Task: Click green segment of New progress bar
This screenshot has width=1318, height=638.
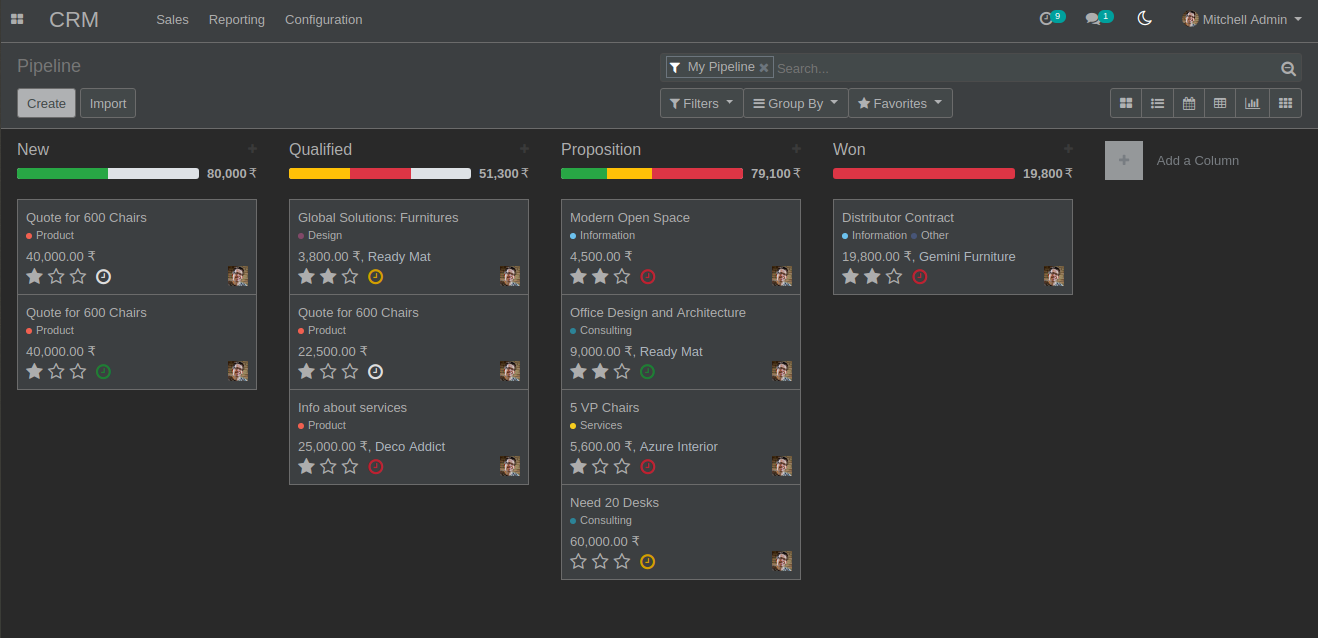Action: [62, 173]
